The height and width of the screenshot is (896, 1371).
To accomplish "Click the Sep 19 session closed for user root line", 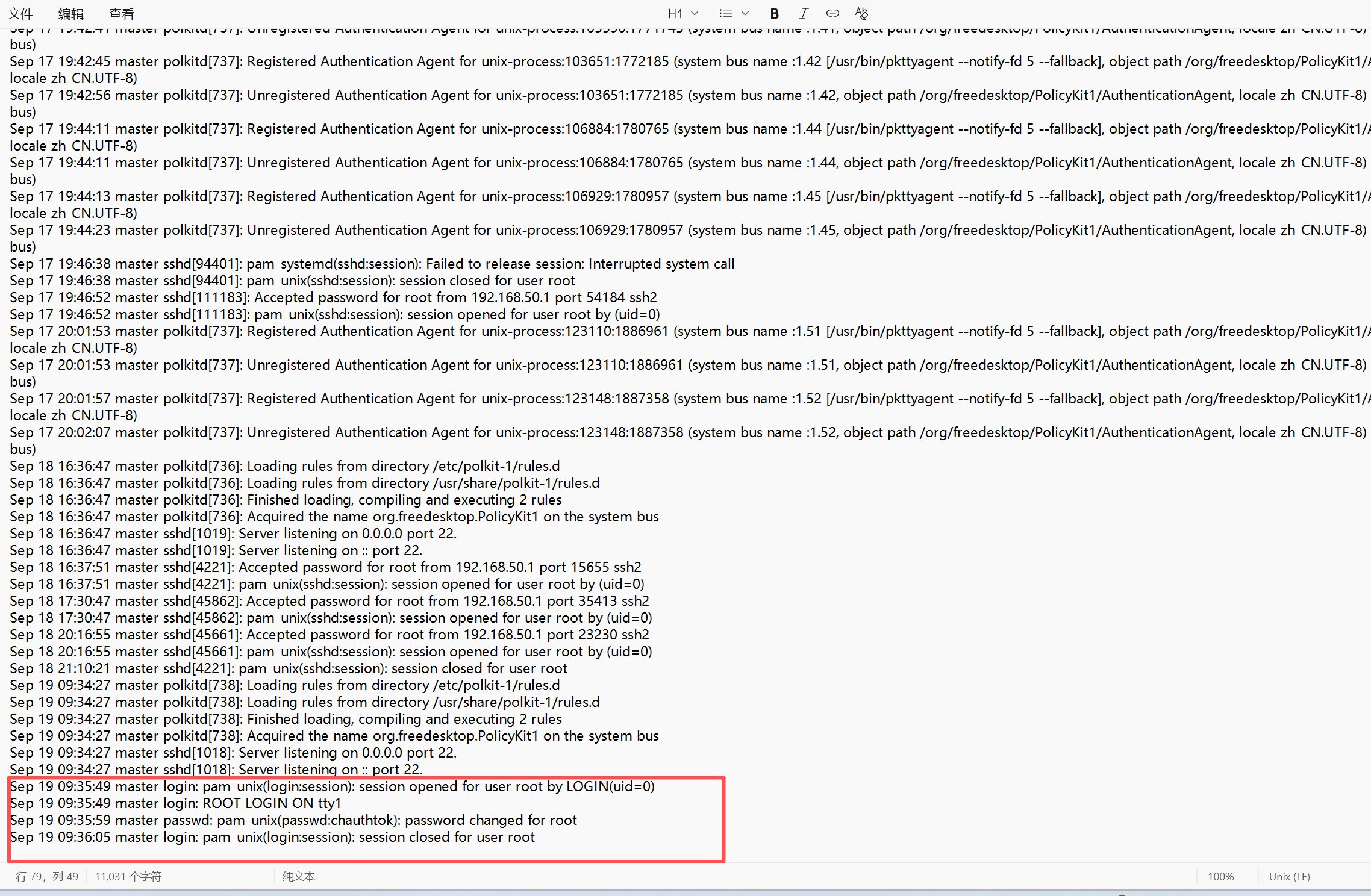I will coord(272,837).
